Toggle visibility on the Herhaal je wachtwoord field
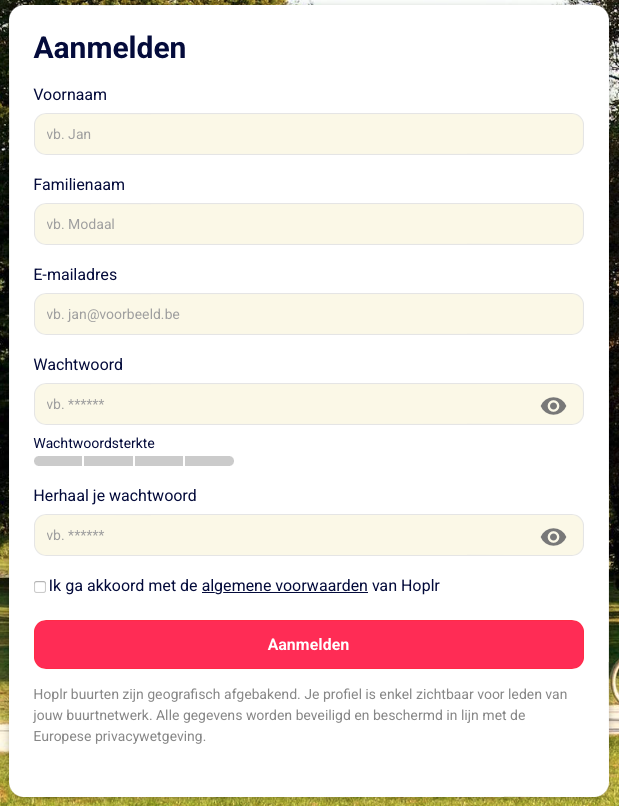The height and width of the screenshot is (806, 619). click(553, 536)
